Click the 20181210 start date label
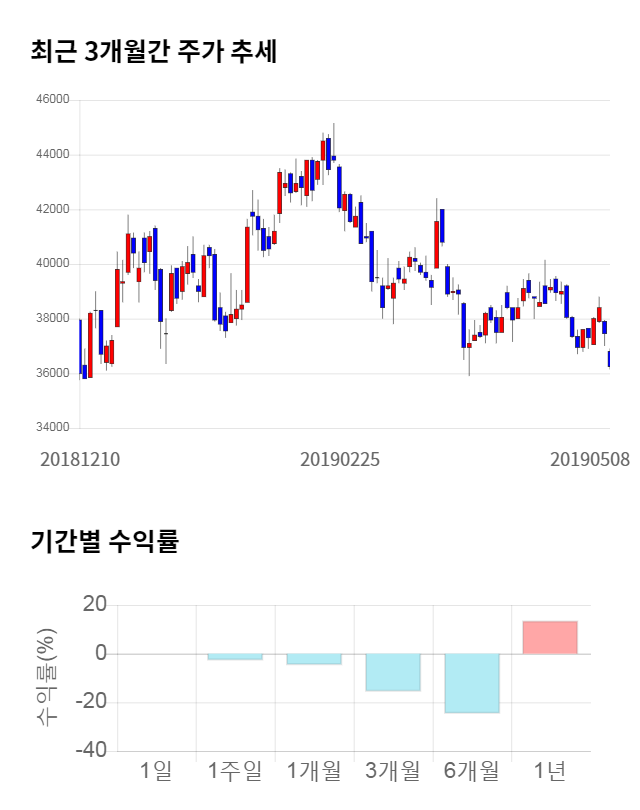This screenshot has height=810, width=640. (x=80, y=459)
